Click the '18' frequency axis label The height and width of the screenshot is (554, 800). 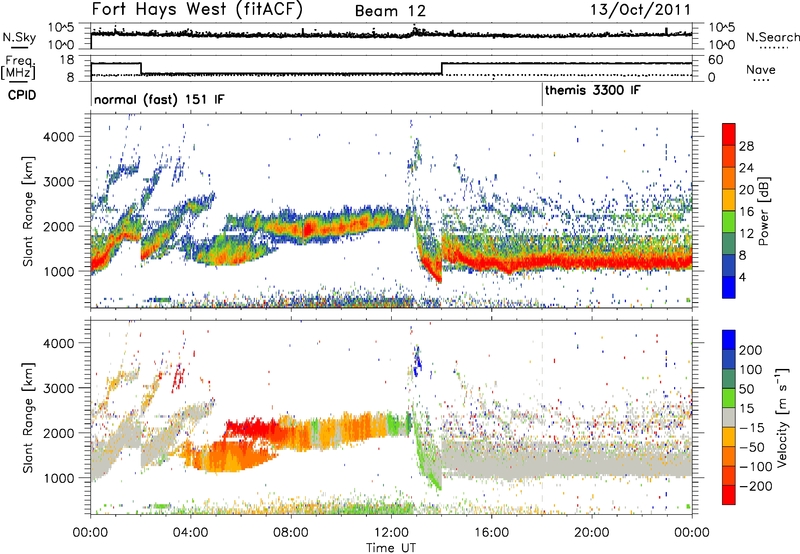(x=66, y=60)
